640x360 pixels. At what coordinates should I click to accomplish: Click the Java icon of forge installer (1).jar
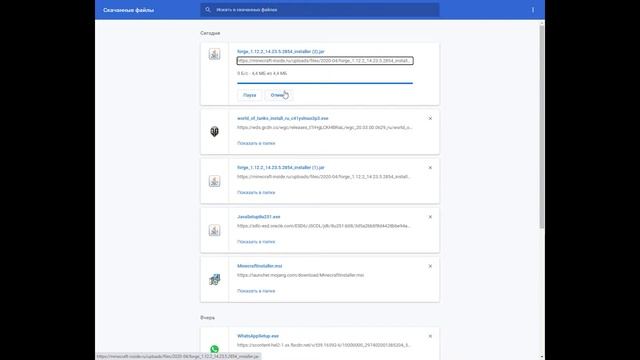[214, 181]
